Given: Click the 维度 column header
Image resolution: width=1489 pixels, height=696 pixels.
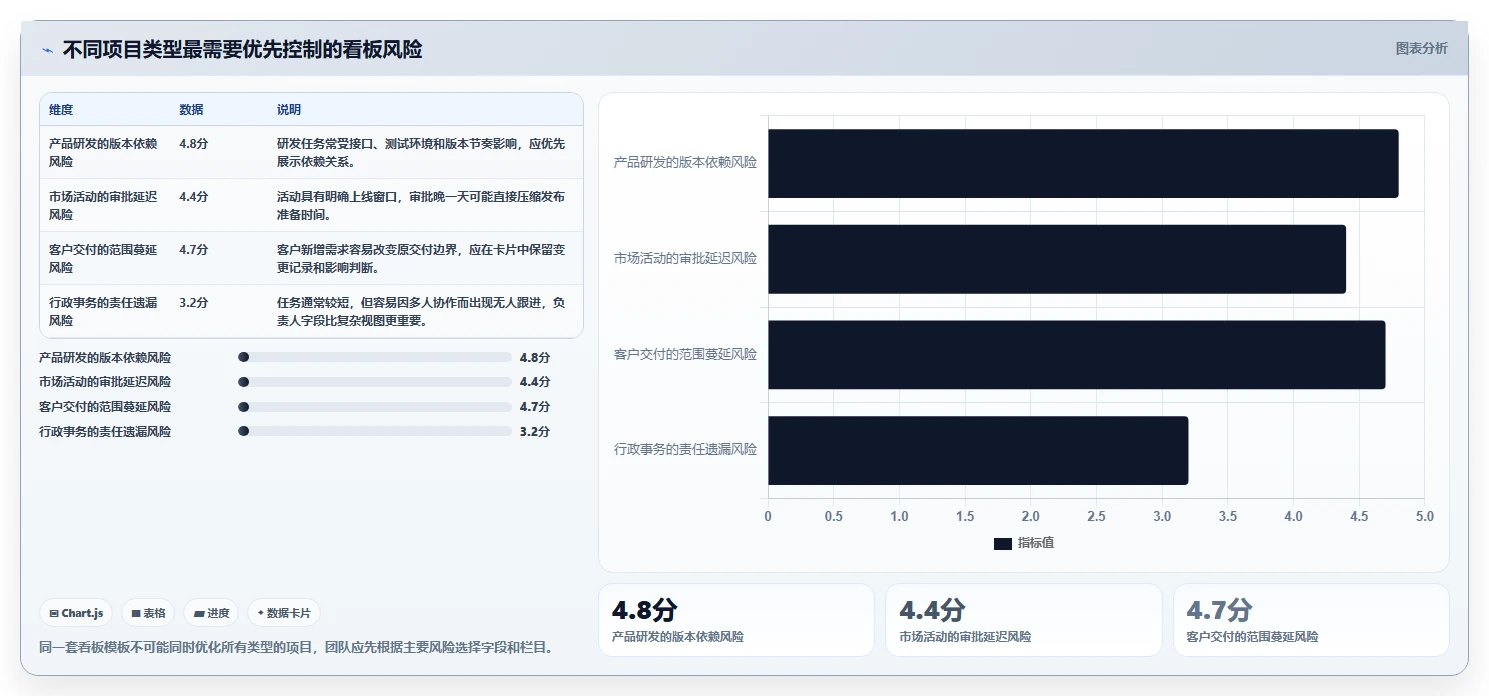Looking at the screenshot, I should (x=61, y=110).
